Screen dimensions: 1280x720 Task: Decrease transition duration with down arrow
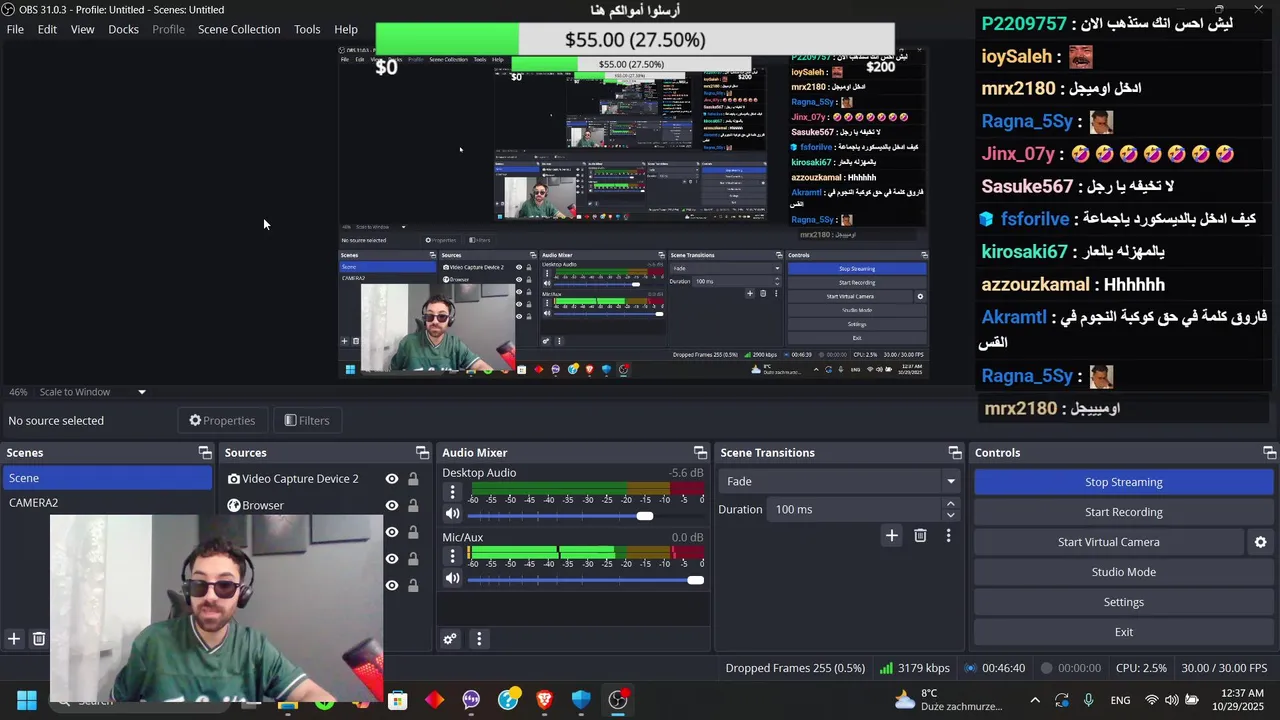pos(950,515)
